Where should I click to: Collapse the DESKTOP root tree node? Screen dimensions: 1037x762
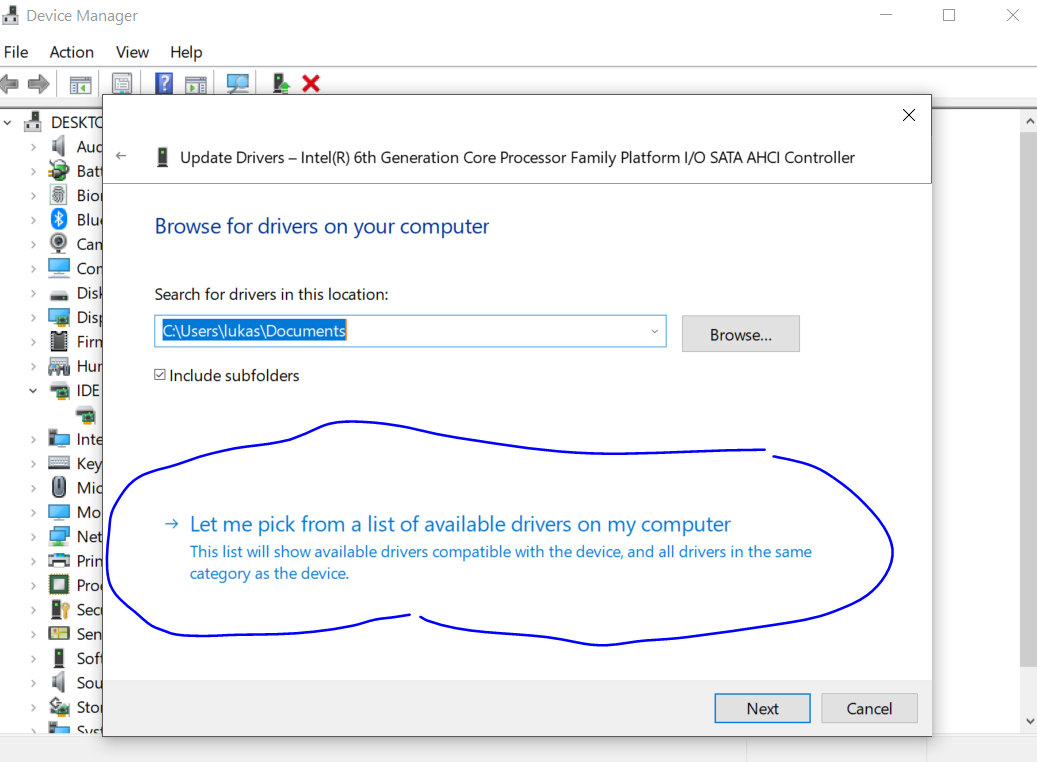click(8, 122)
